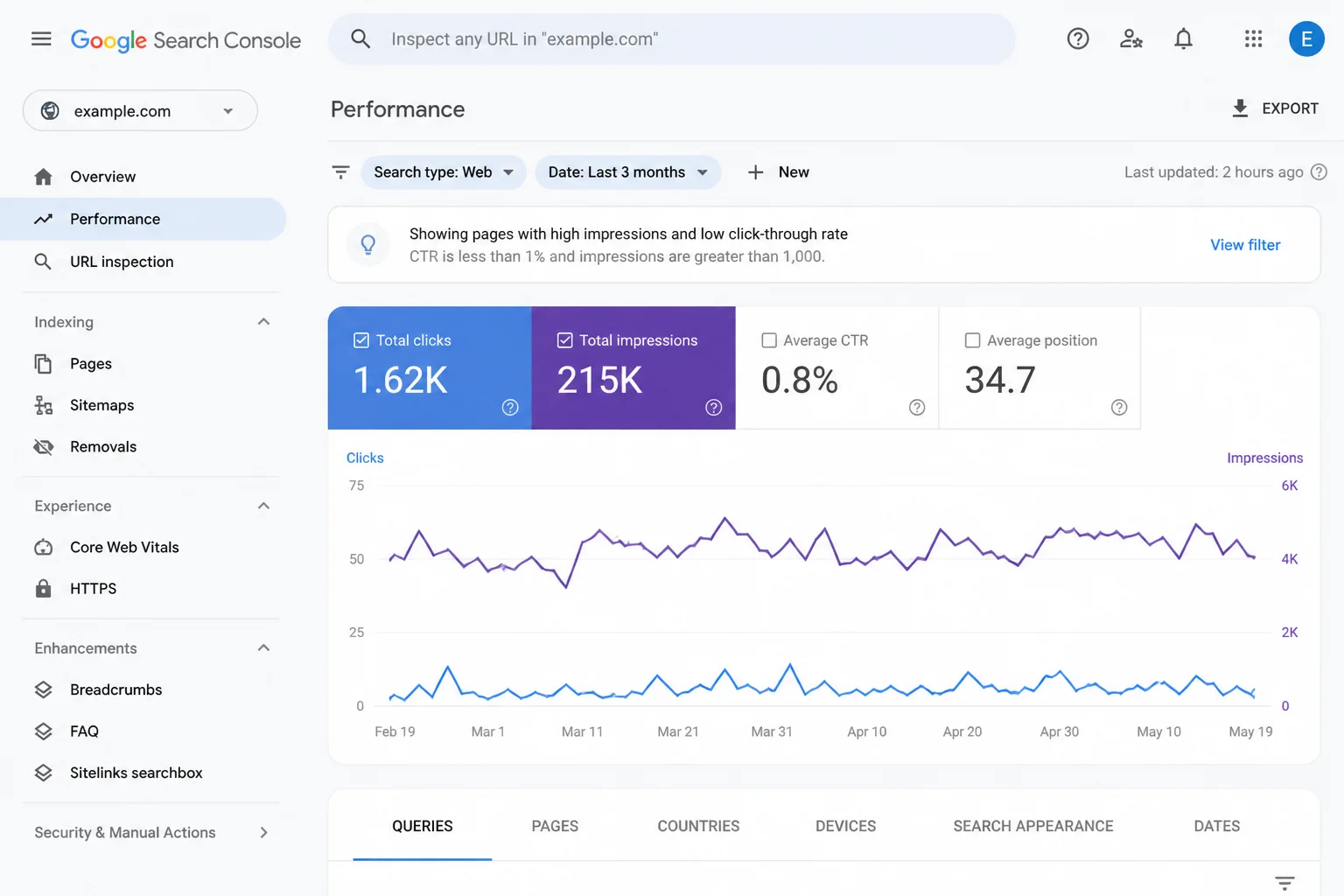The image size is (1344, 896).
Task: Click the Core Web Vitals gauge icon
Action: [x=43, y=548]
